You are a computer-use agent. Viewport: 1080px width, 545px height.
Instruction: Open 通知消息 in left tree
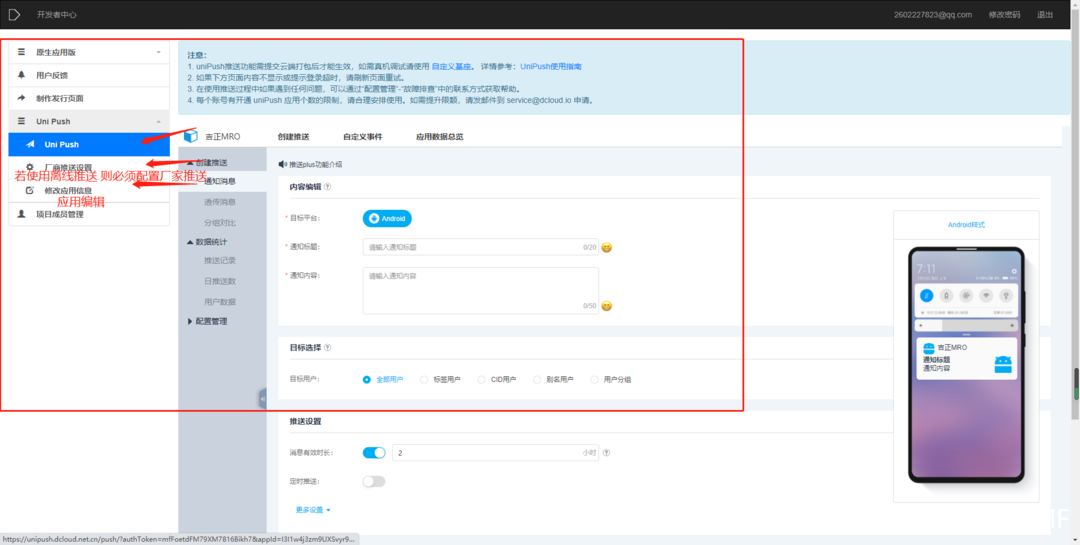(222, 181)
